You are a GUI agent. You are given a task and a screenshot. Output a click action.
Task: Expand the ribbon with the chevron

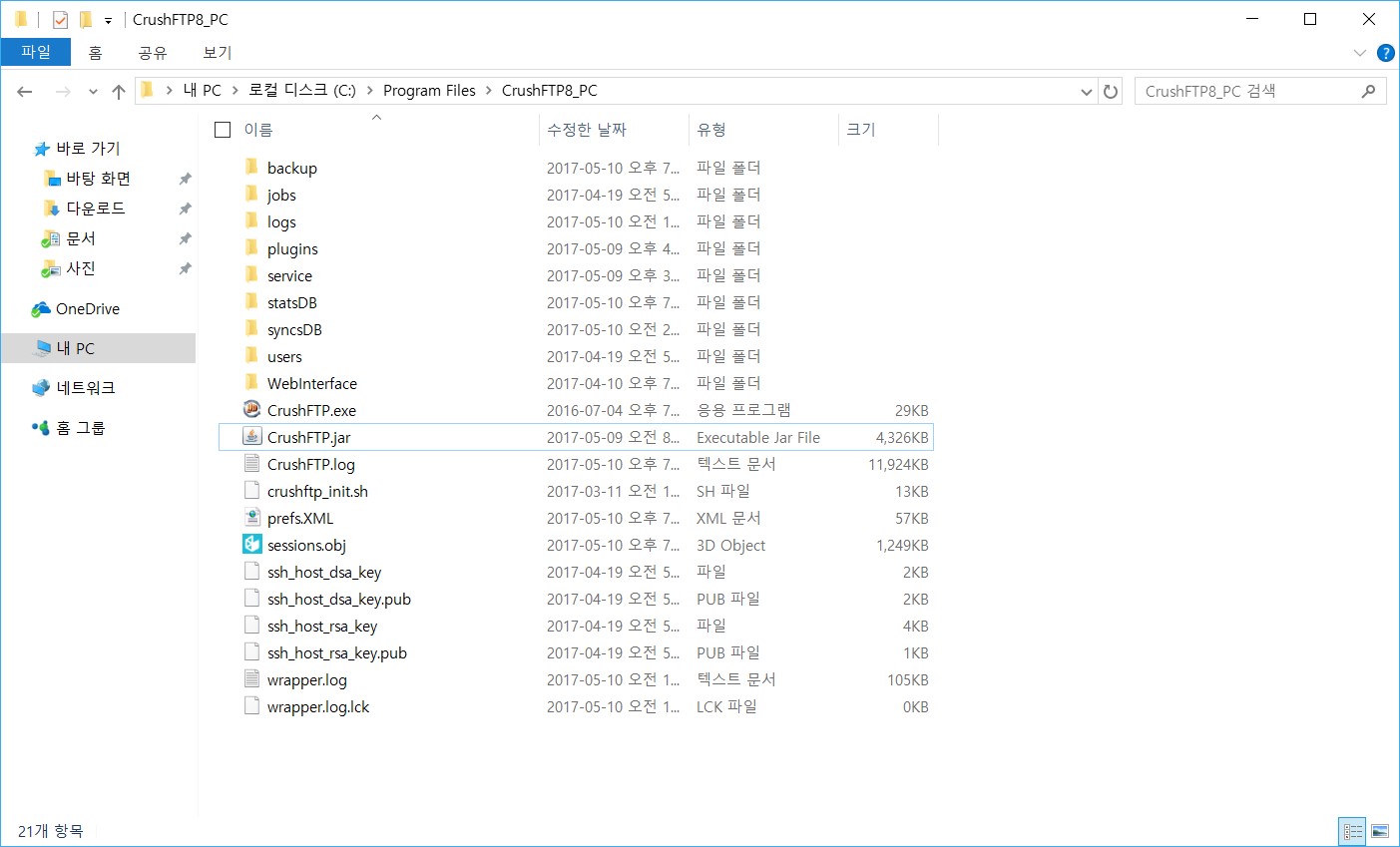coord(1359,53)
